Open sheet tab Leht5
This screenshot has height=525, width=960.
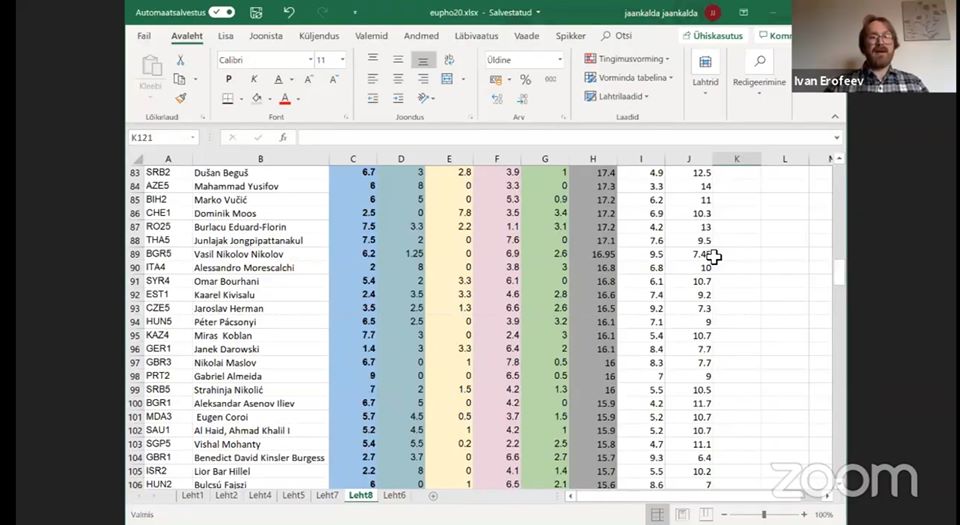coord(293,496)
